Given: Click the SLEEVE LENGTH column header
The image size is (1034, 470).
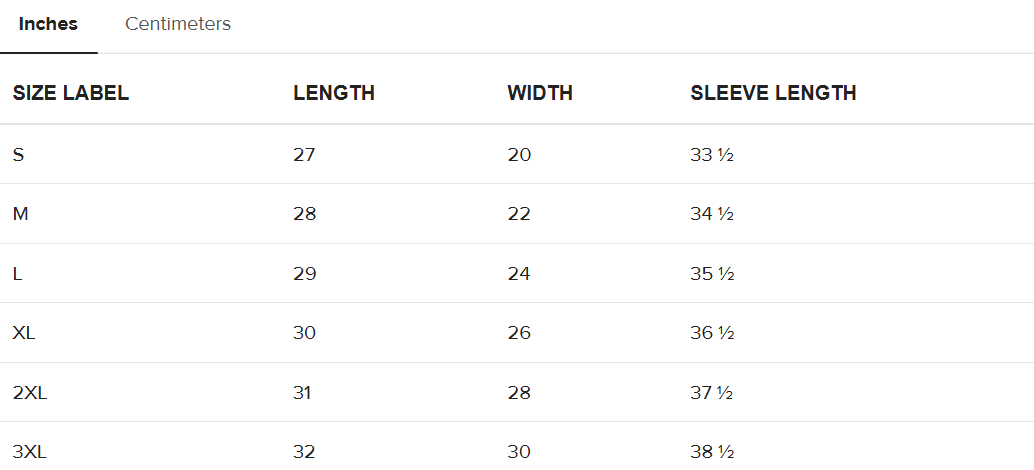Looking at the screenshot, I should click(x=773, y=93).
